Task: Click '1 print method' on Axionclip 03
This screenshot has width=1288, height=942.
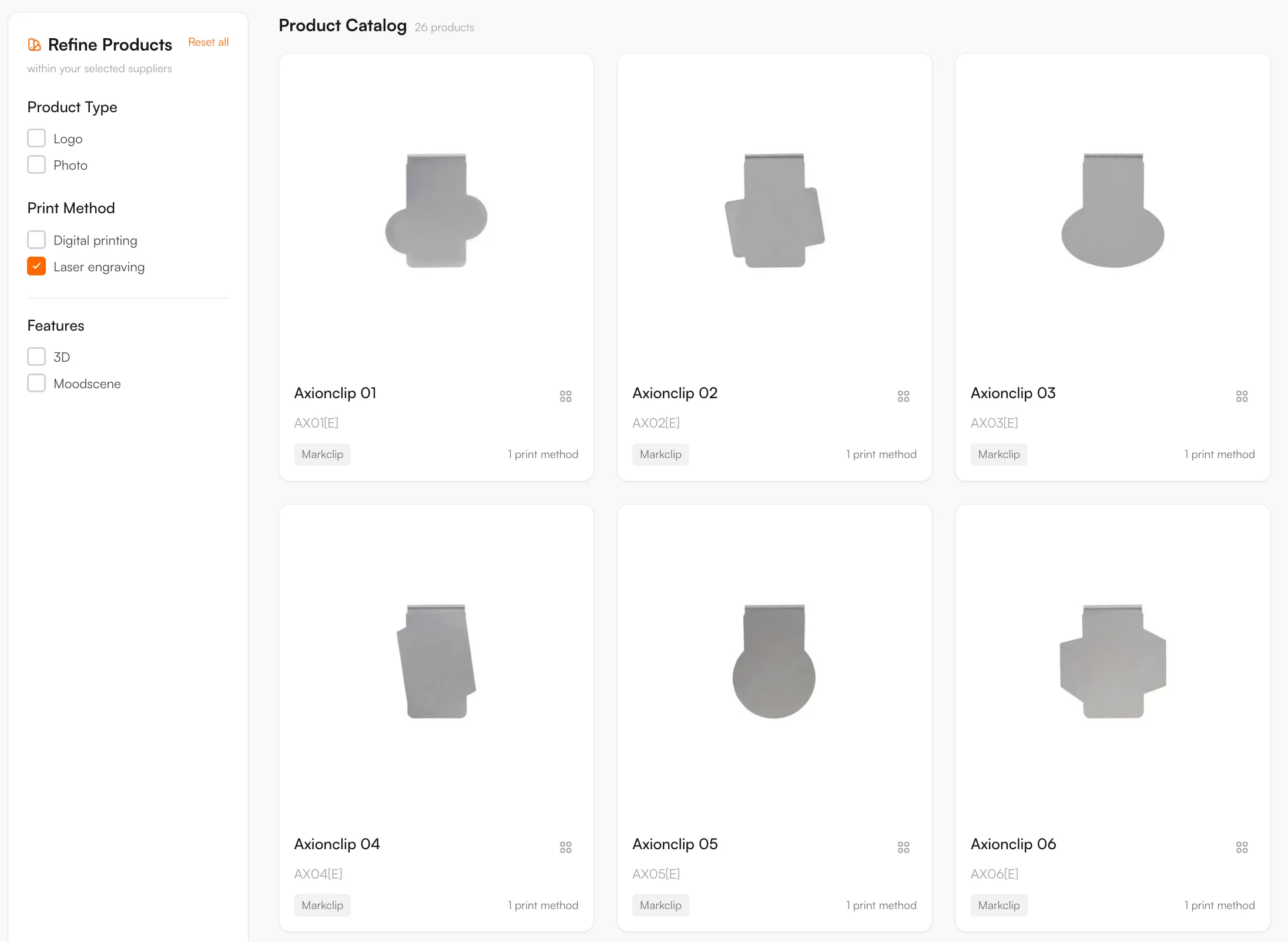Action: pyautogui.click(x=1220, y=455)
